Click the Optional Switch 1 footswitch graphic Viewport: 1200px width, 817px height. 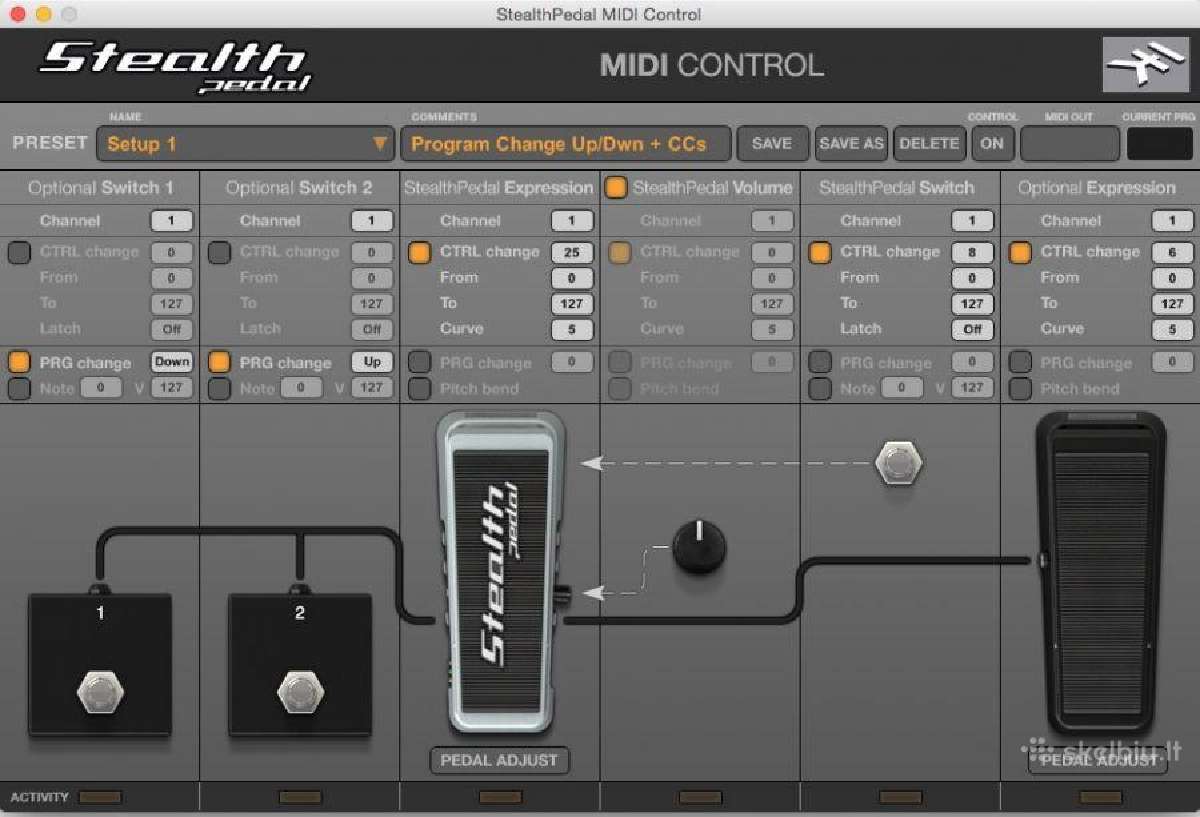(x=100, y=664)
